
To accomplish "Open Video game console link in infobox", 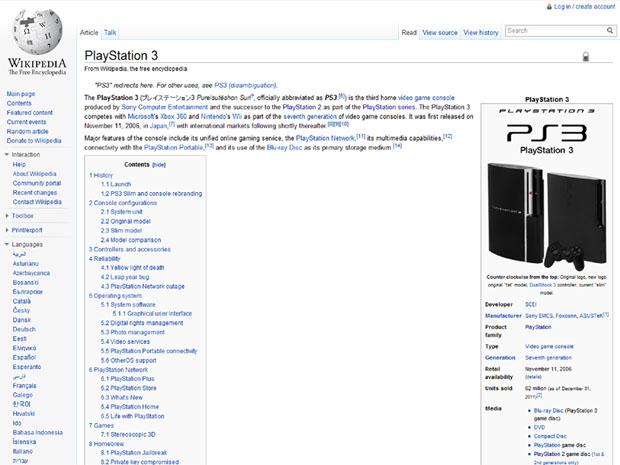I will pyautogui.click(x=549, y=346).
